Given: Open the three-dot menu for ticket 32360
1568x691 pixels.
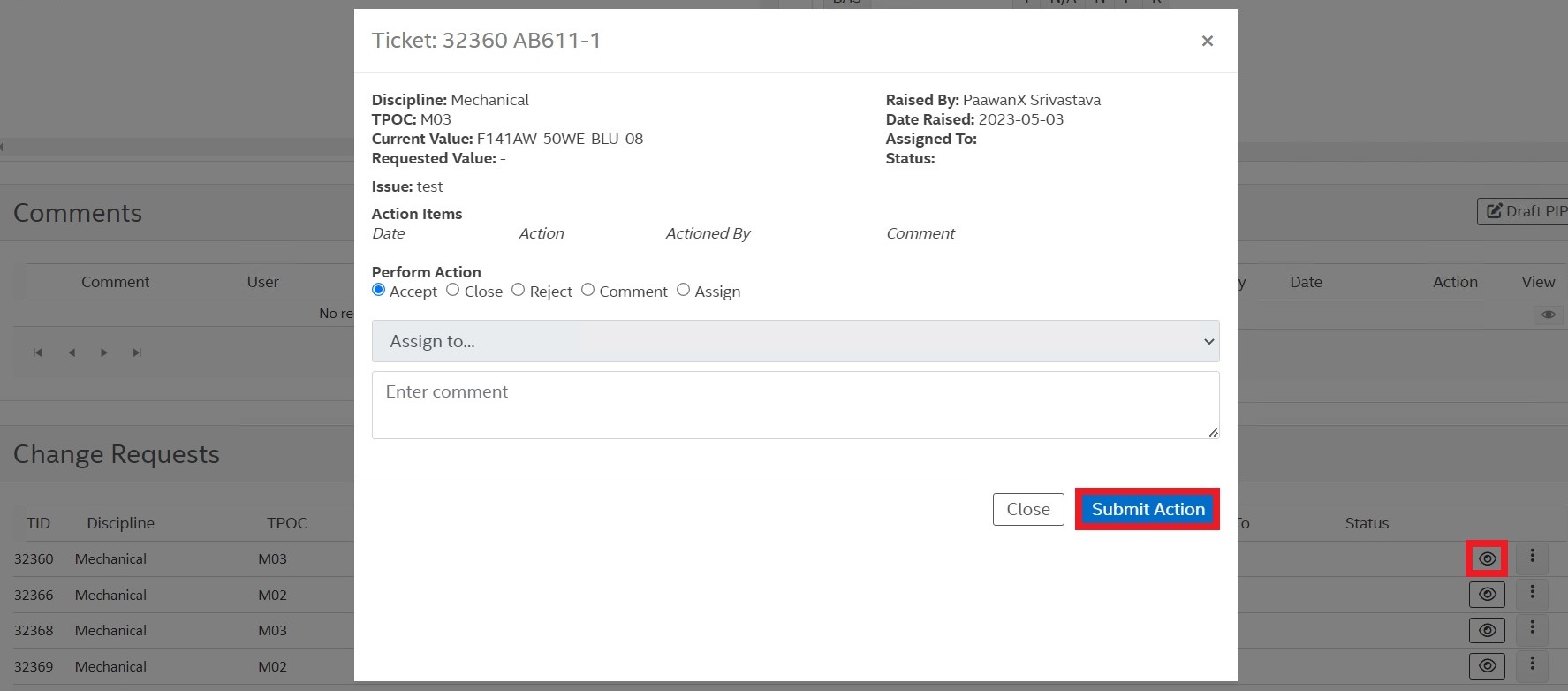Looking at the screenshot, I should (x=1532, y=556).
